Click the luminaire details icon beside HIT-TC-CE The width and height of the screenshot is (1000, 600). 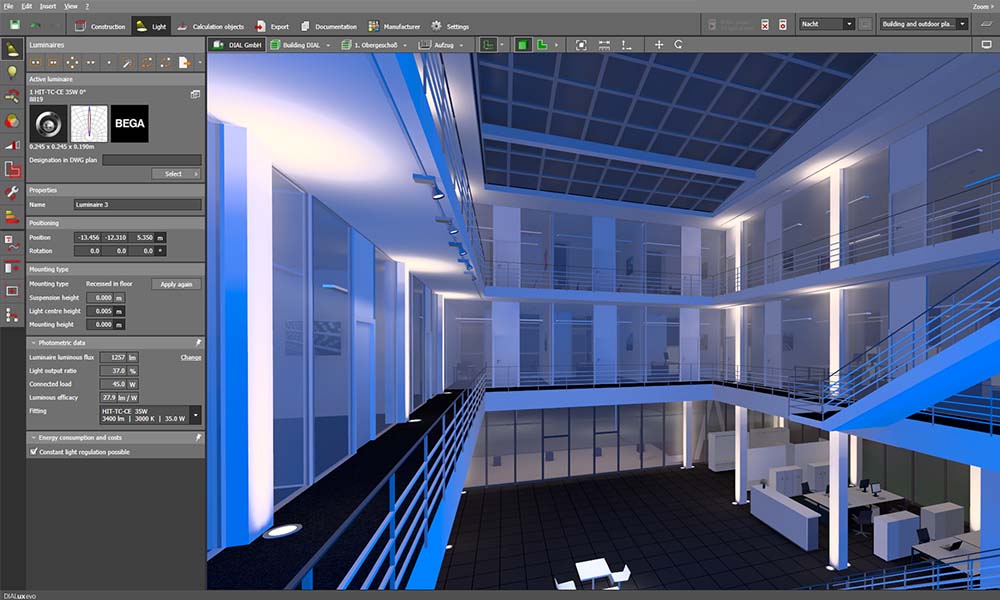click(x=195, y=93)
